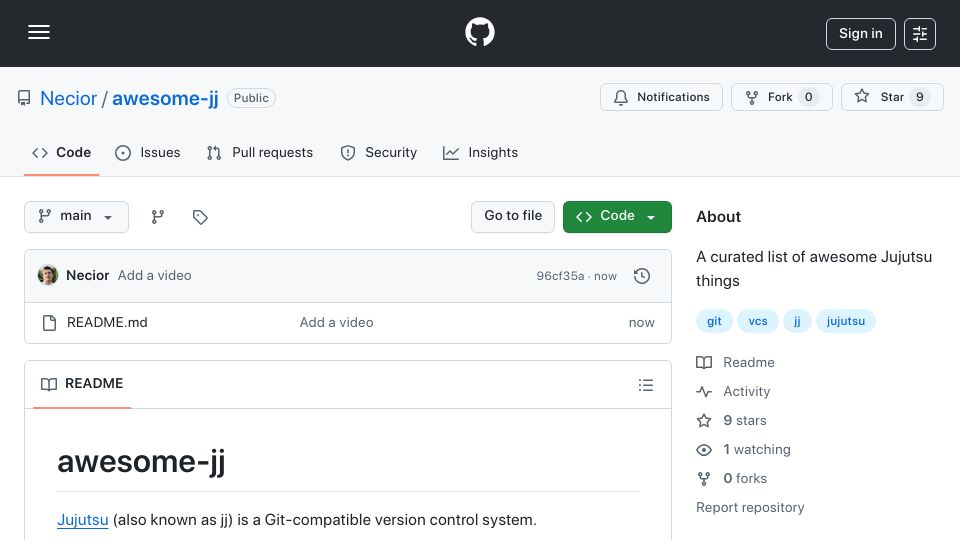960x540 pixels.
Task: Click the Public visibility badge
Action: pyautogui.click(x=251, y=98)
